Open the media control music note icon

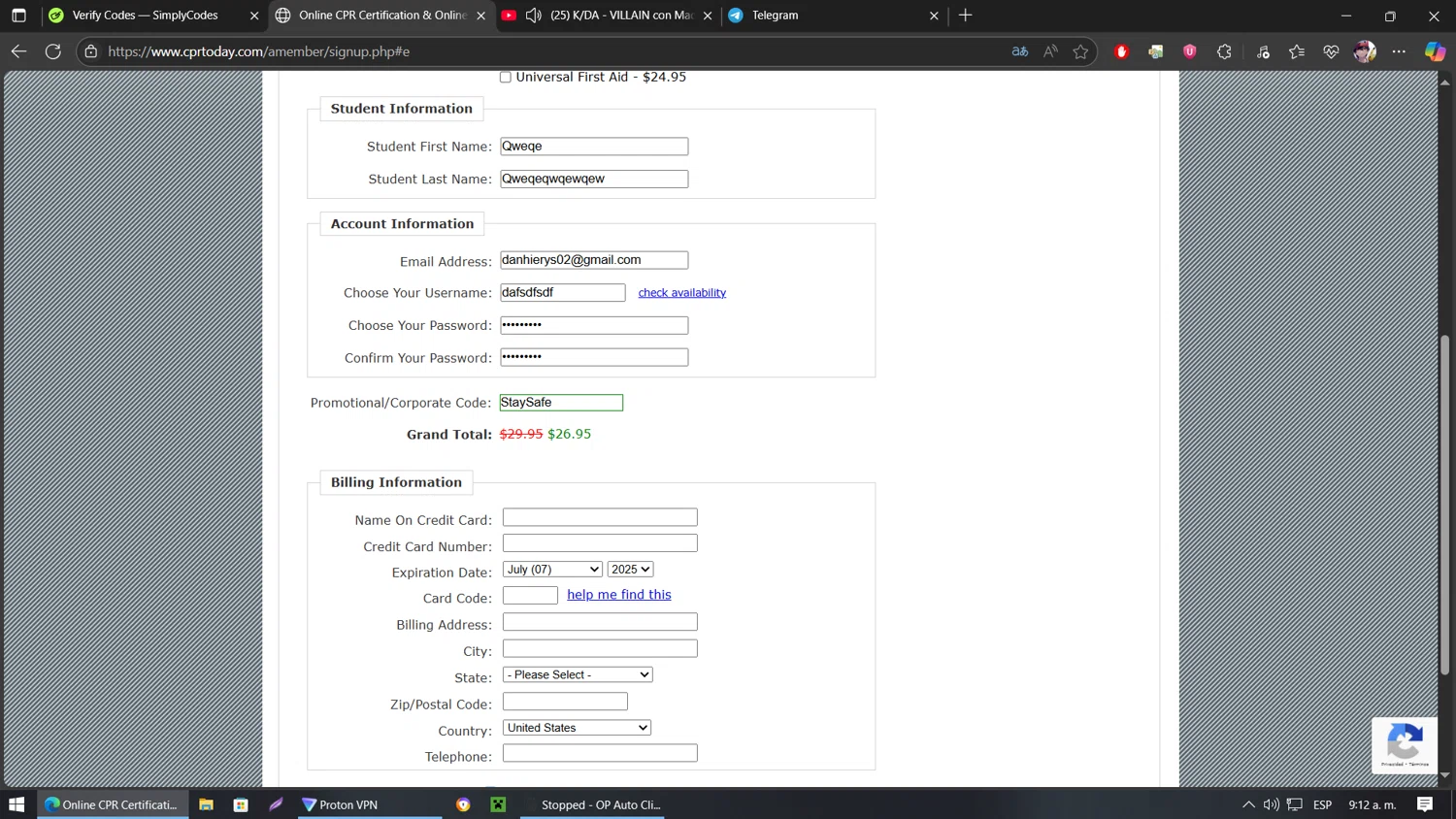point(1263,51)
